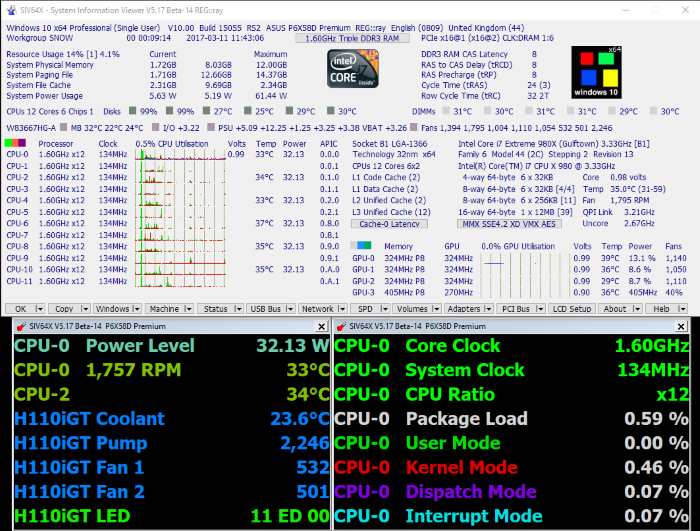Viewport: 700px width, 531px height.
Task: Click the CPU-11 utilisation graph row
Action: pyautogui.click(x=180, y=281)
